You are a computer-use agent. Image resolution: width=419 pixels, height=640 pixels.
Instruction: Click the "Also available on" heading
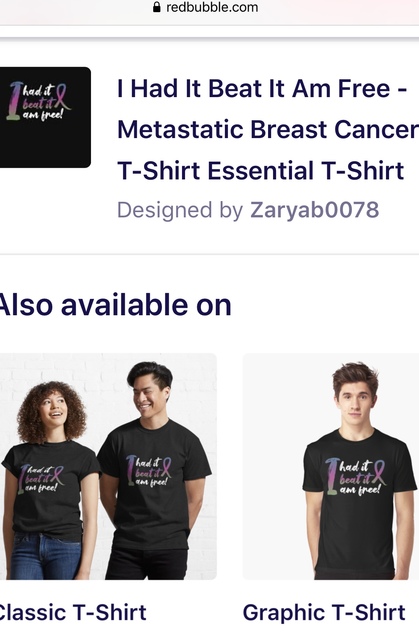[x=115, y=305]
